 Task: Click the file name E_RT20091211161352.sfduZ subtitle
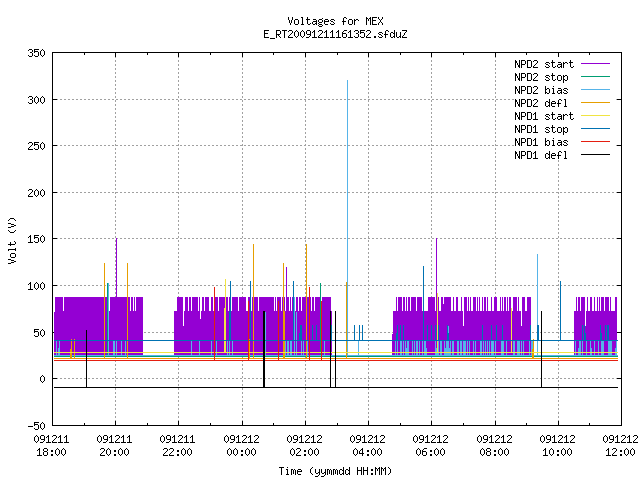tap(335, 34)
